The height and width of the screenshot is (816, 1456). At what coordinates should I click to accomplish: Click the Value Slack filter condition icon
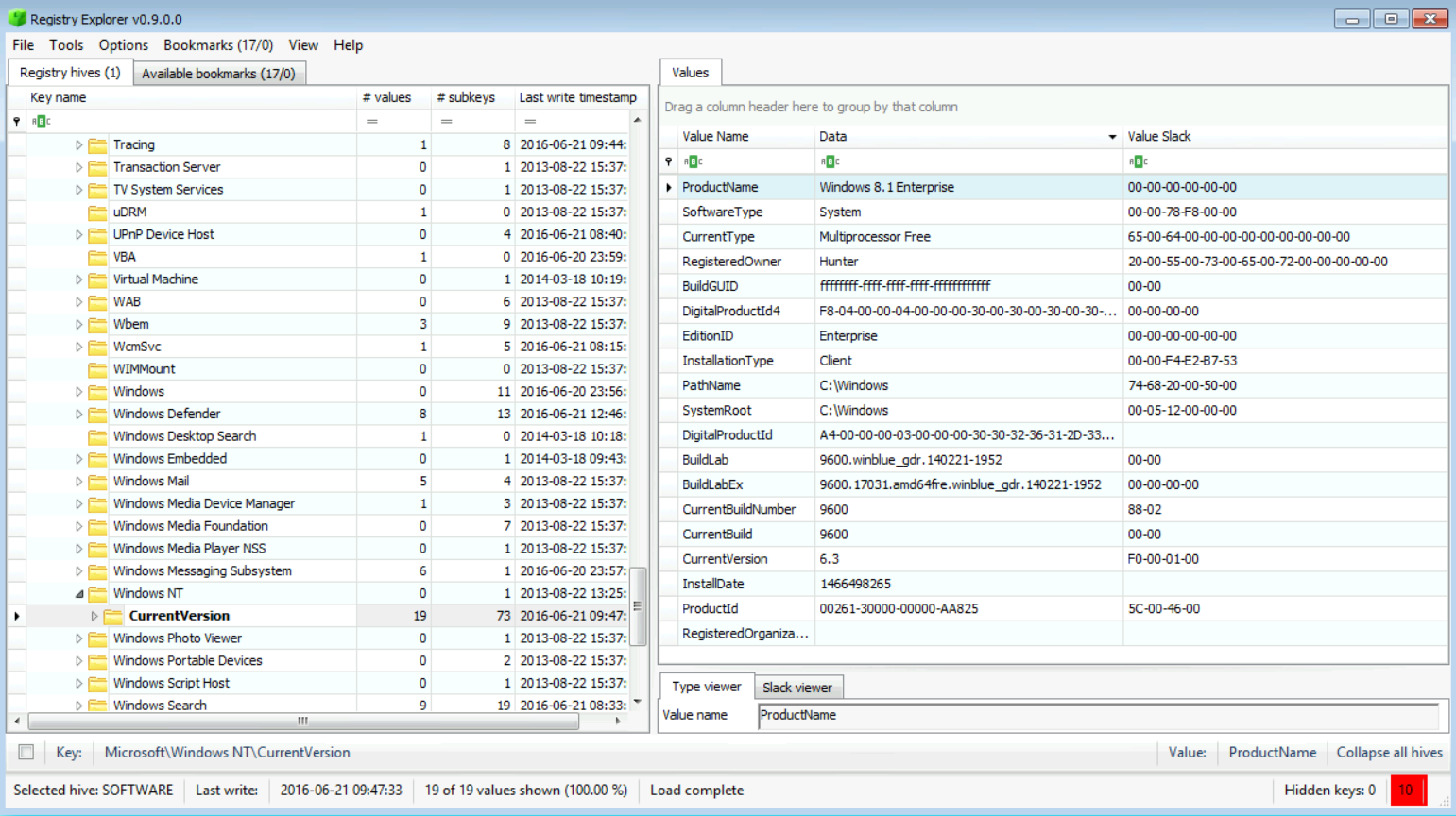point(1138,161)
